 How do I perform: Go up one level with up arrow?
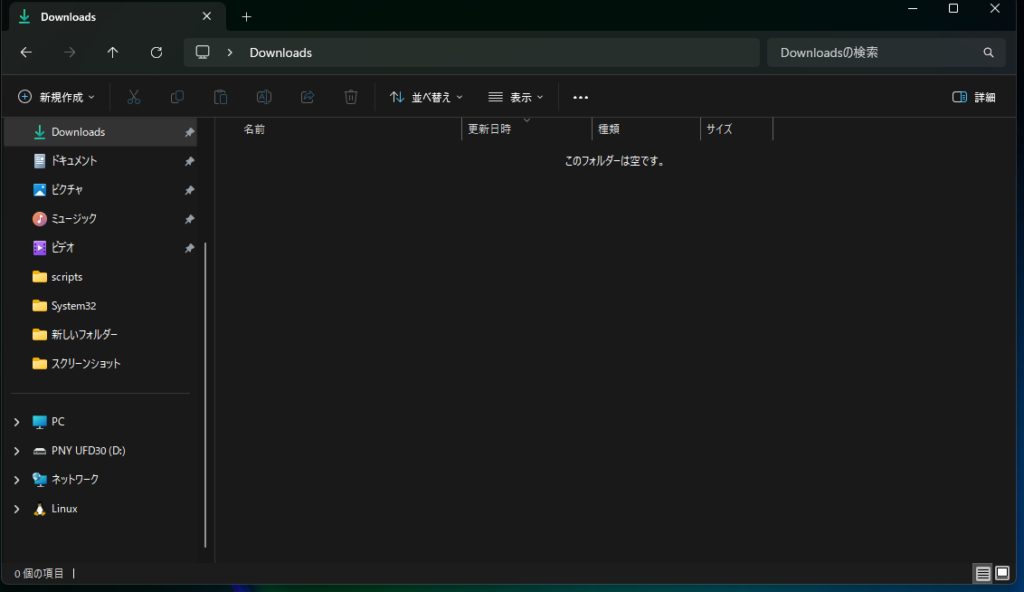tap(113, 53)
